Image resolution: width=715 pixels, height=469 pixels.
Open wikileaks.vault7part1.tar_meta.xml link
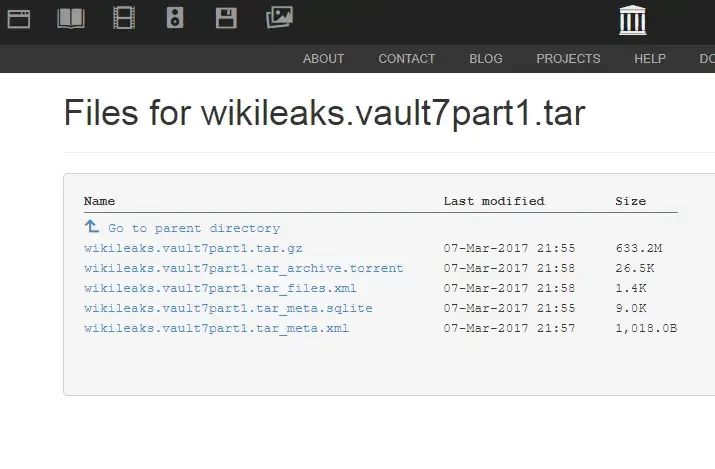tap(216, 328)
